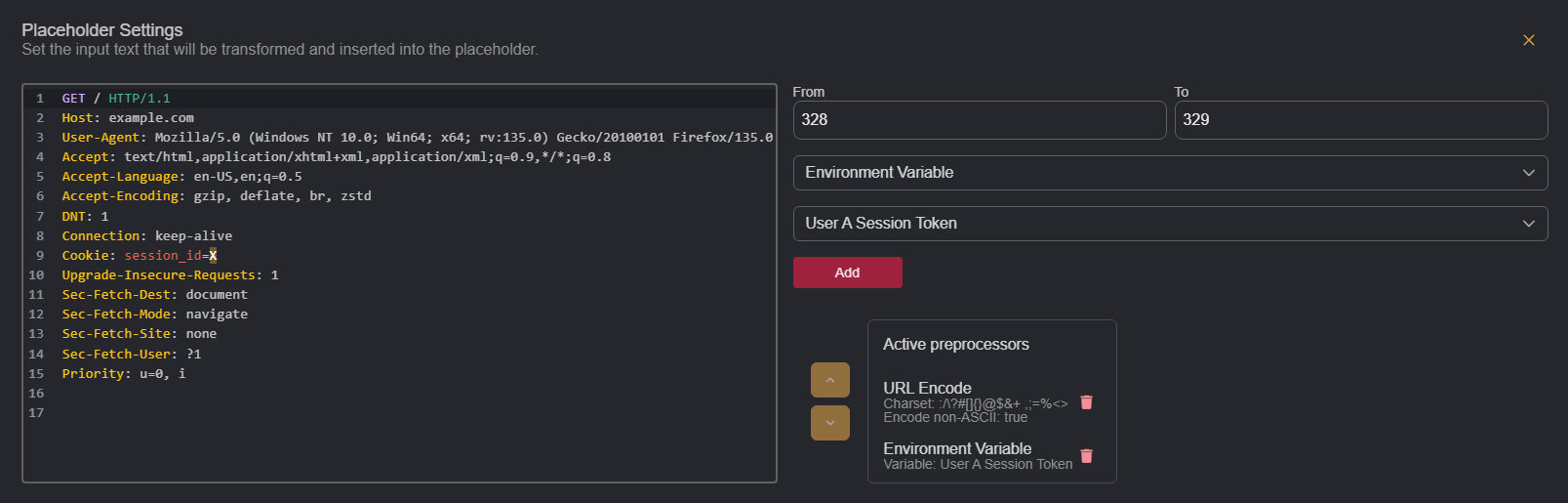The image size is (1568, 503).
Task: Click the Accept: text/html header line
Action: click(x=337, y=157)
